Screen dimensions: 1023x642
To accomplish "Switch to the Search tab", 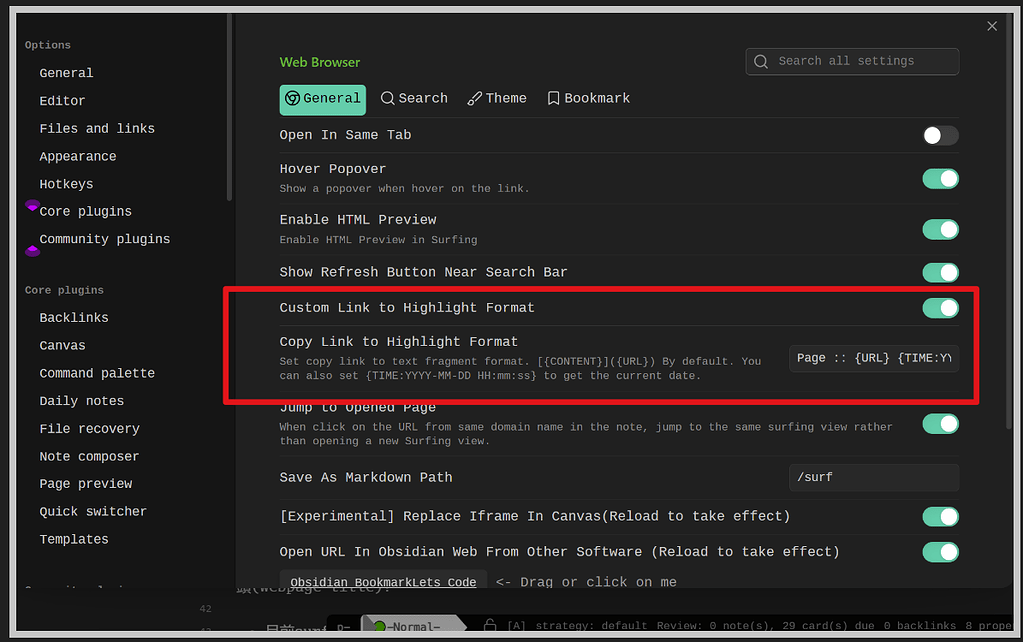I will coord(414,99).
